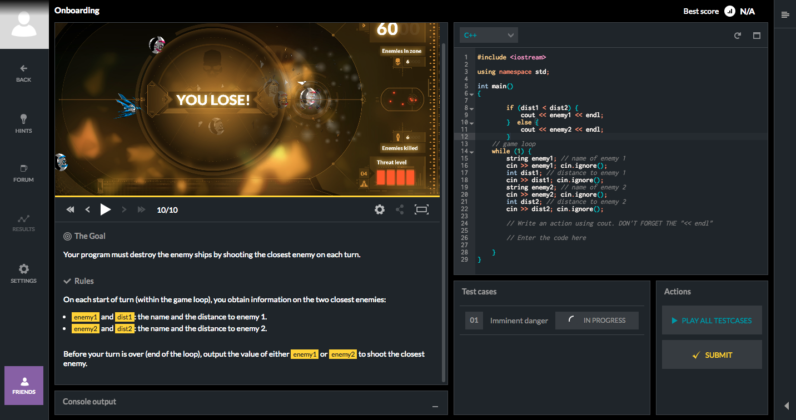Click Play All Testcases button
The image size is (796, 420).
pyautogui.click(x=713, y=320)
